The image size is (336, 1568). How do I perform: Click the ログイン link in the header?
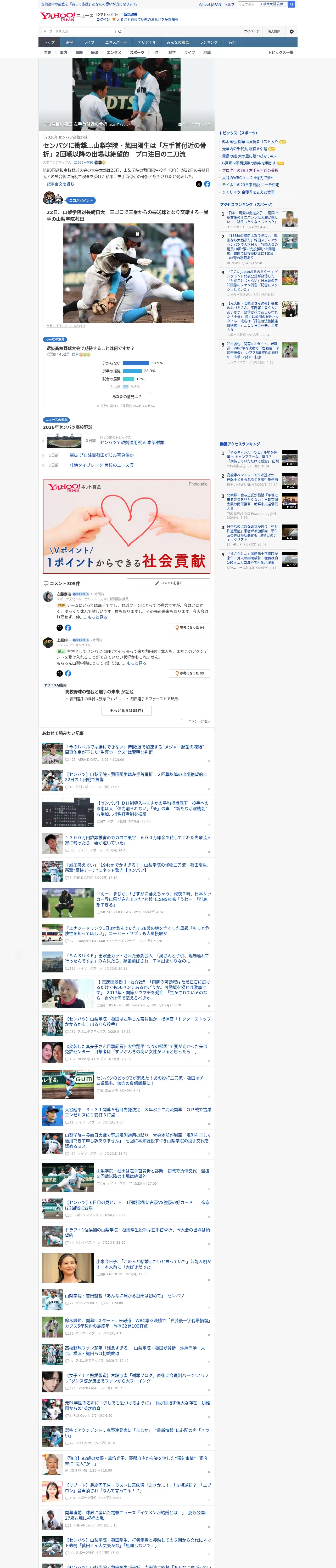[x=103, y=20]
